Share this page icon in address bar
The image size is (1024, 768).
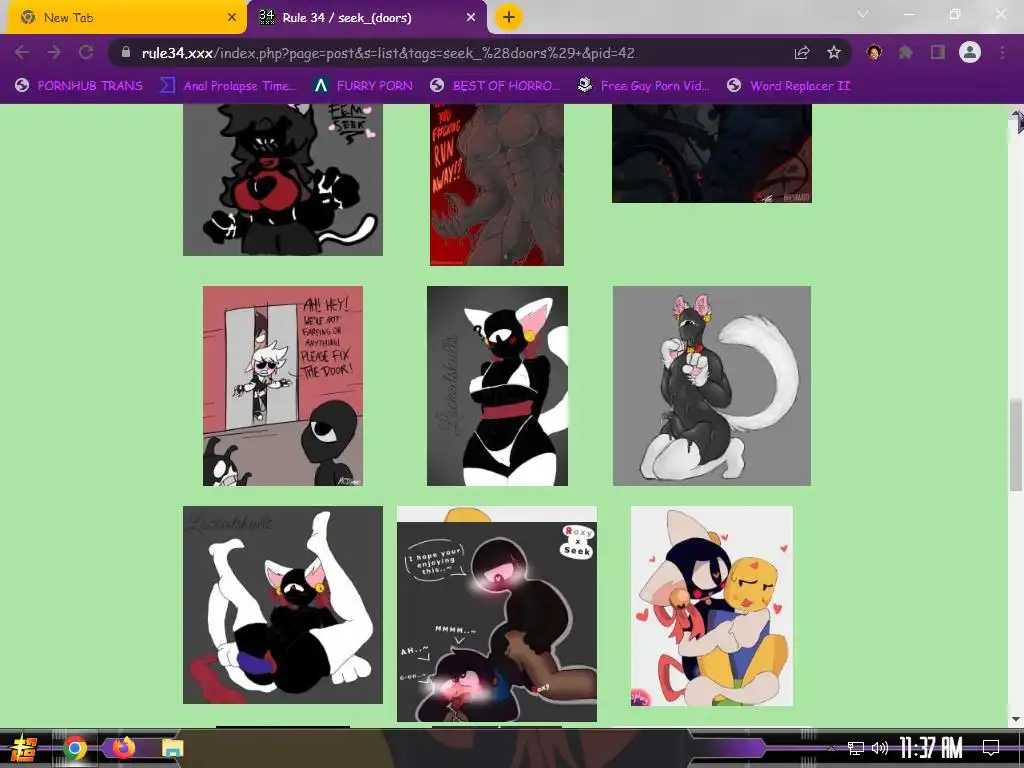(x=802, y=52)
